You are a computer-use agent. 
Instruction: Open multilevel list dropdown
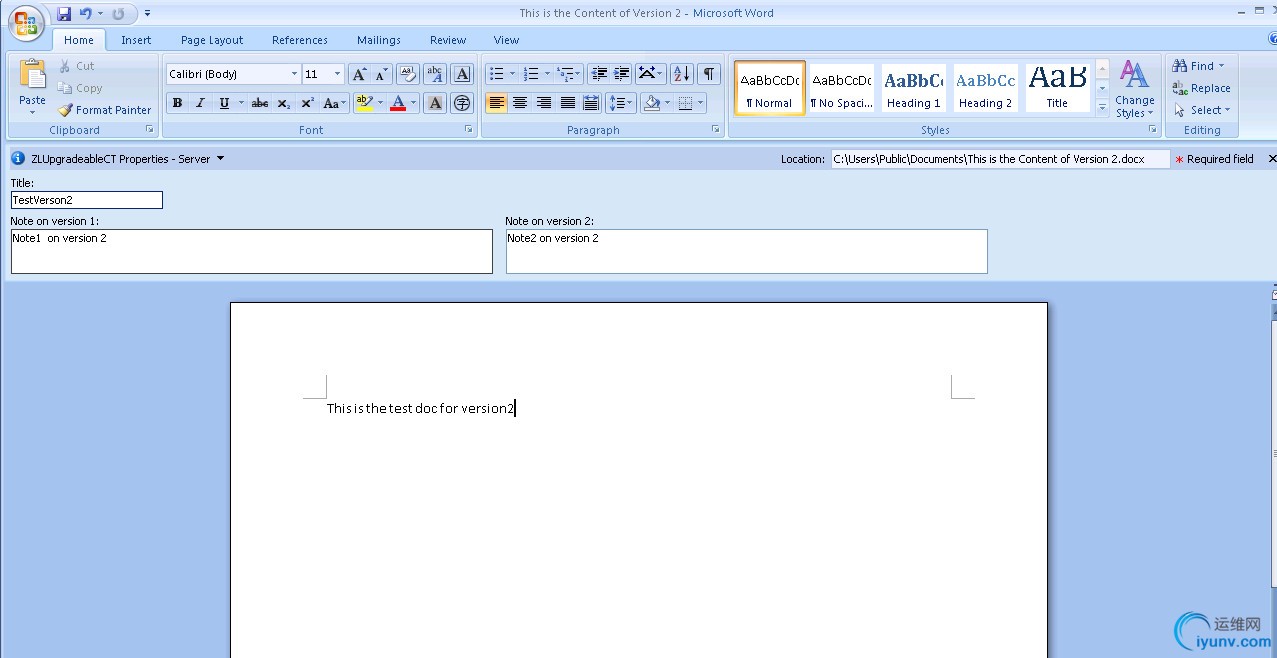[569, 74]
